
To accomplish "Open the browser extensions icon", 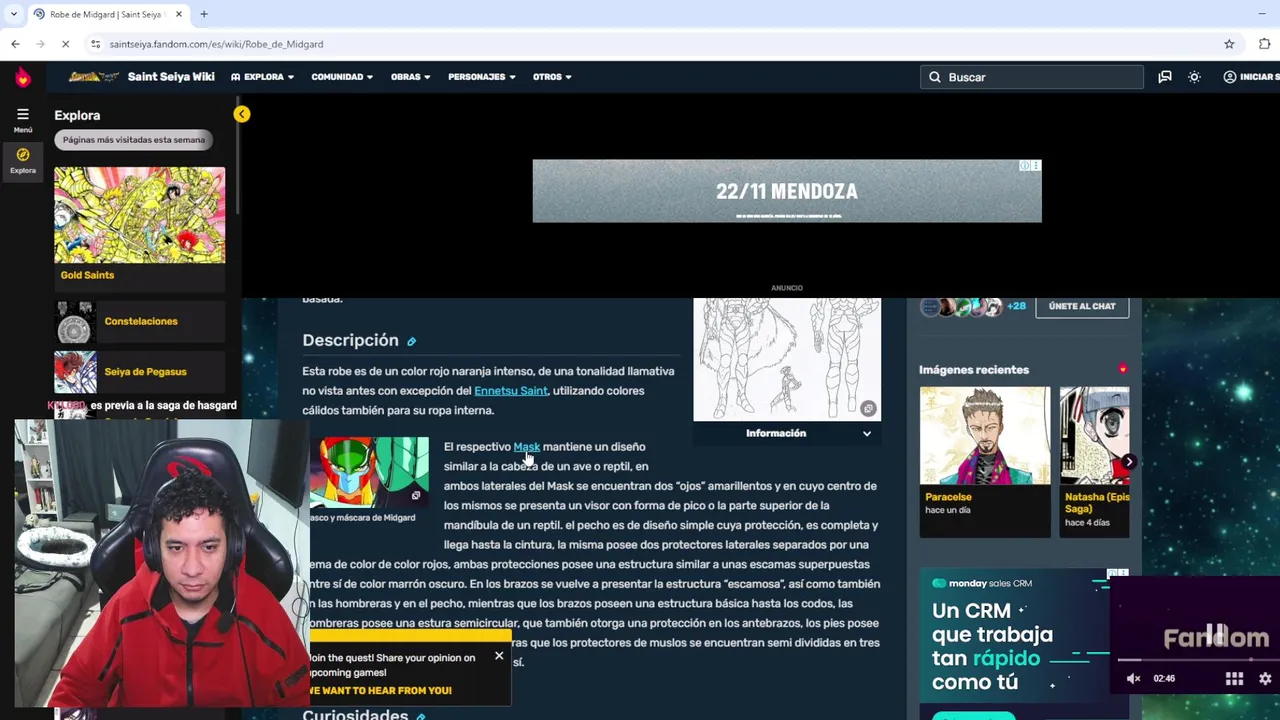I will pos(1265,44).
